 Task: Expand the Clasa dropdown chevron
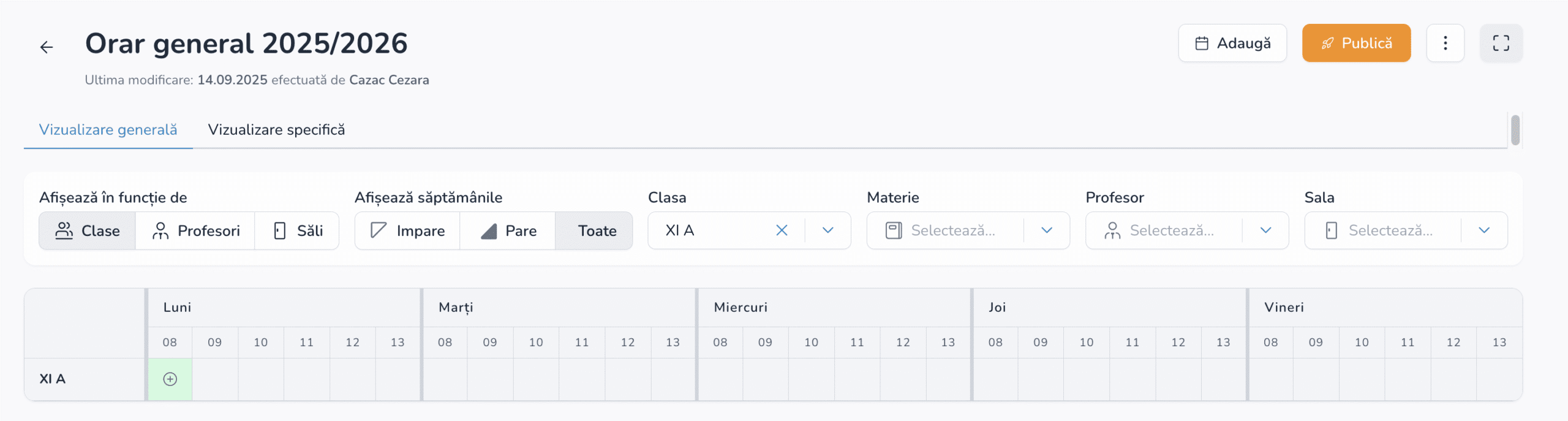tap(828, 230)
